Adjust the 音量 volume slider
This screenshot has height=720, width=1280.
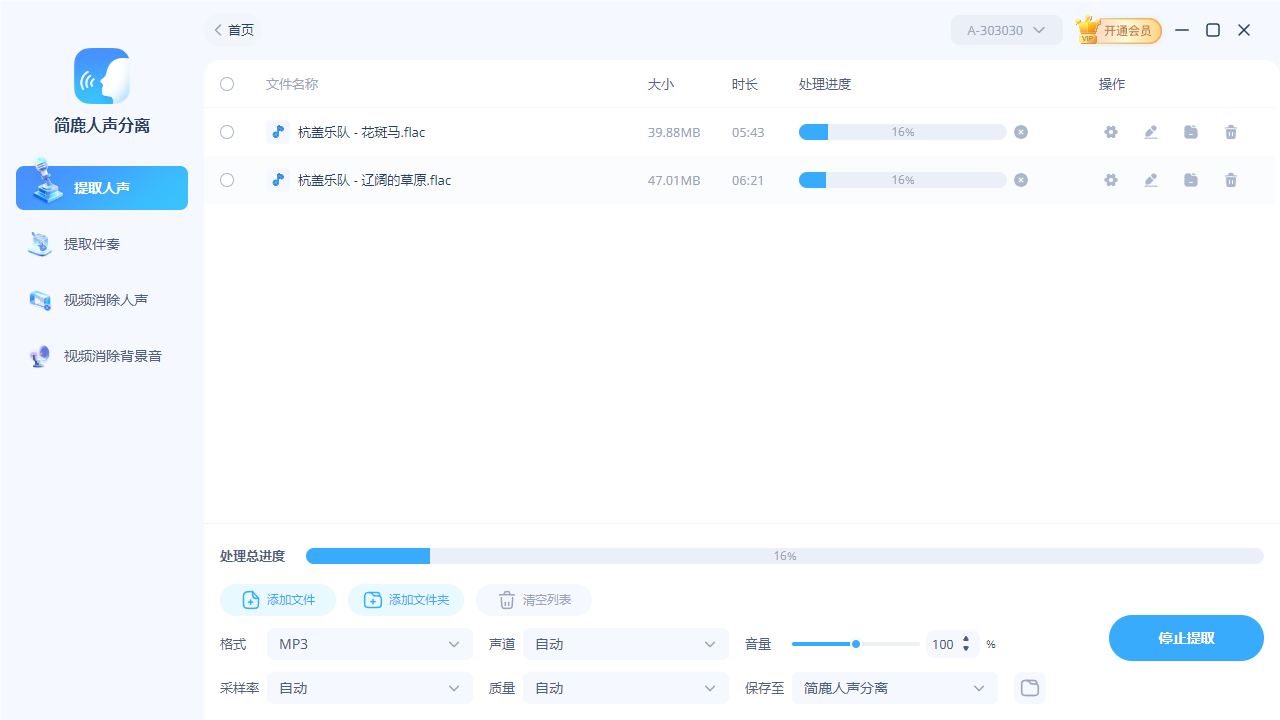click(x=855, y=644)
